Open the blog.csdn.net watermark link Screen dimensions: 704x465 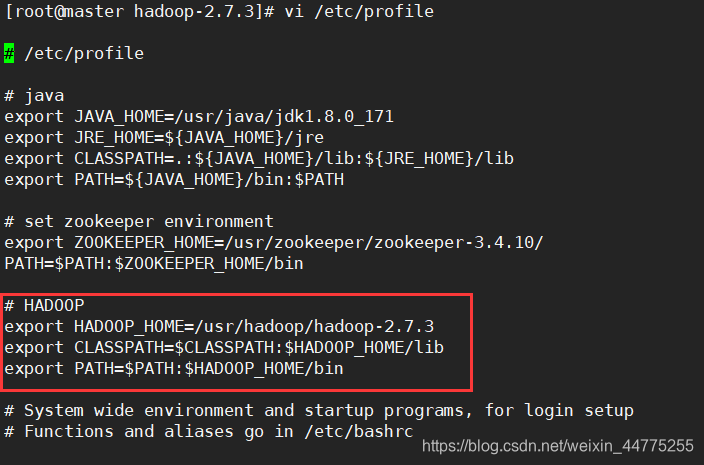pyautogui.click(x=558, y=446)
